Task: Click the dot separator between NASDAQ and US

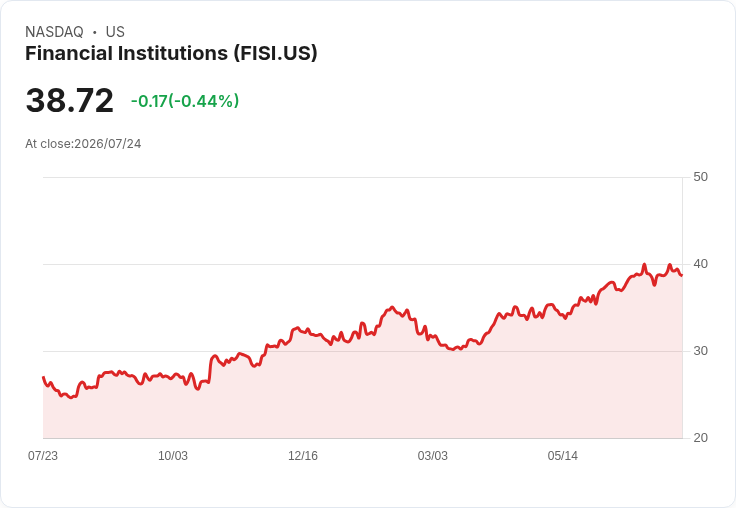Action: pos(95,32)
